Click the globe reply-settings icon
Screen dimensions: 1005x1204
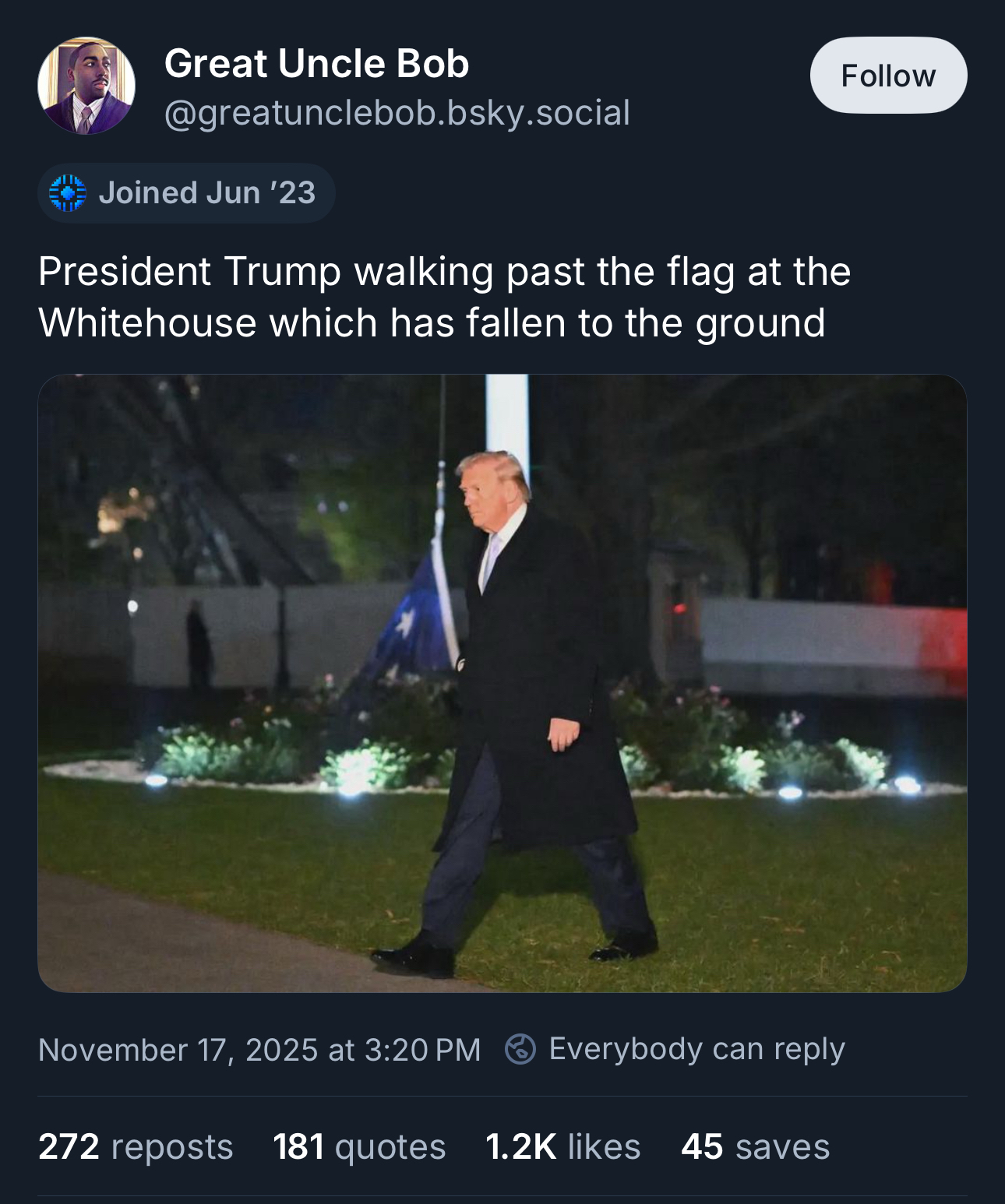520,1049
